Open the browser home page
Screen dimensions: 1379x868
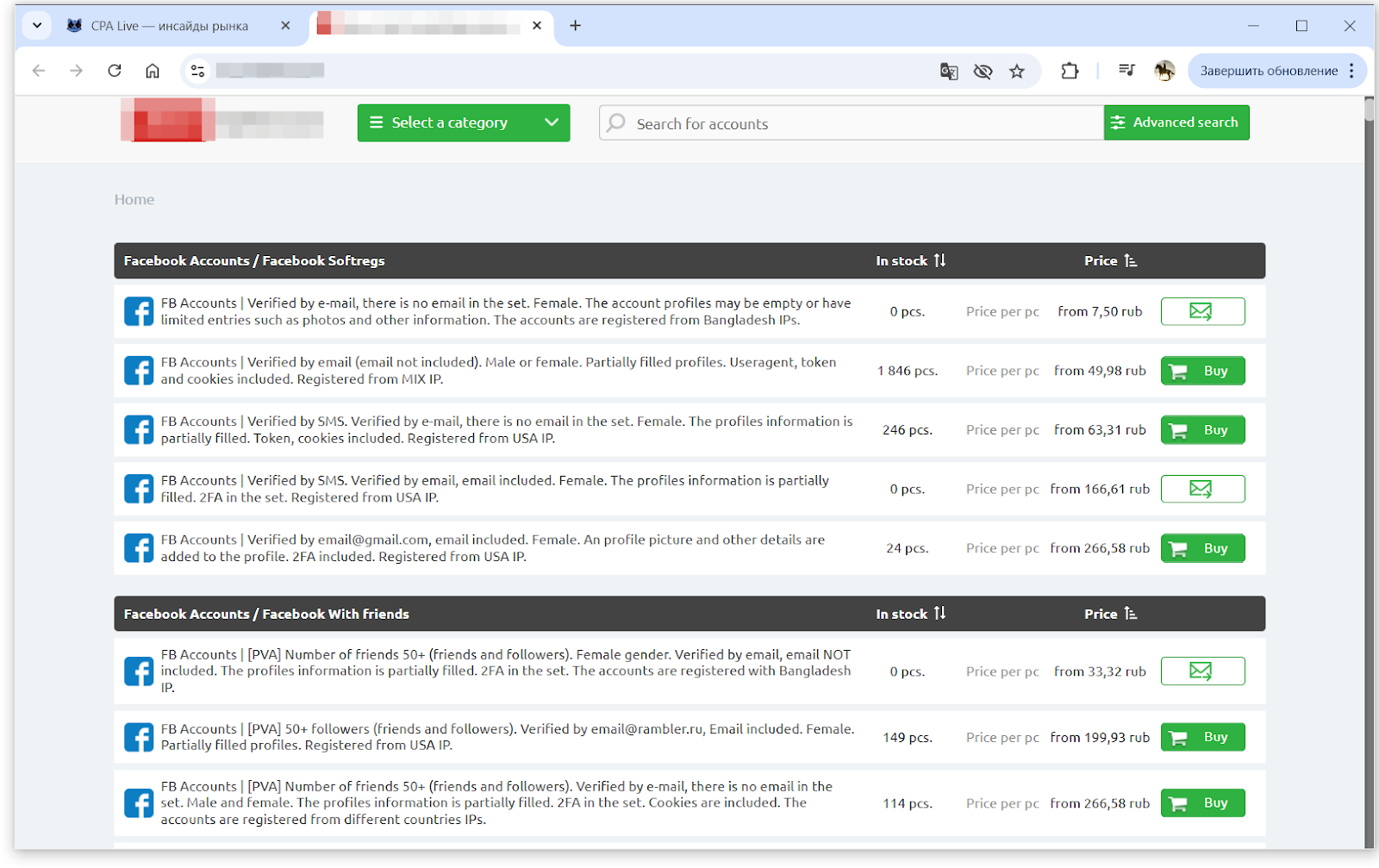(x=153, y=71)
